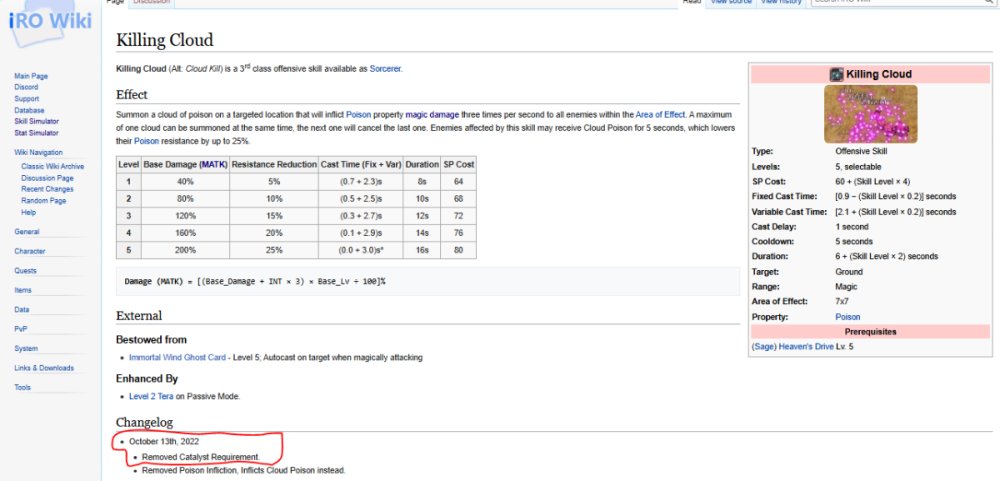The width and height of the screenshot is (1000, 481).
Task: Open Skill Simulator from the sidebar
Action: [36, 121]
